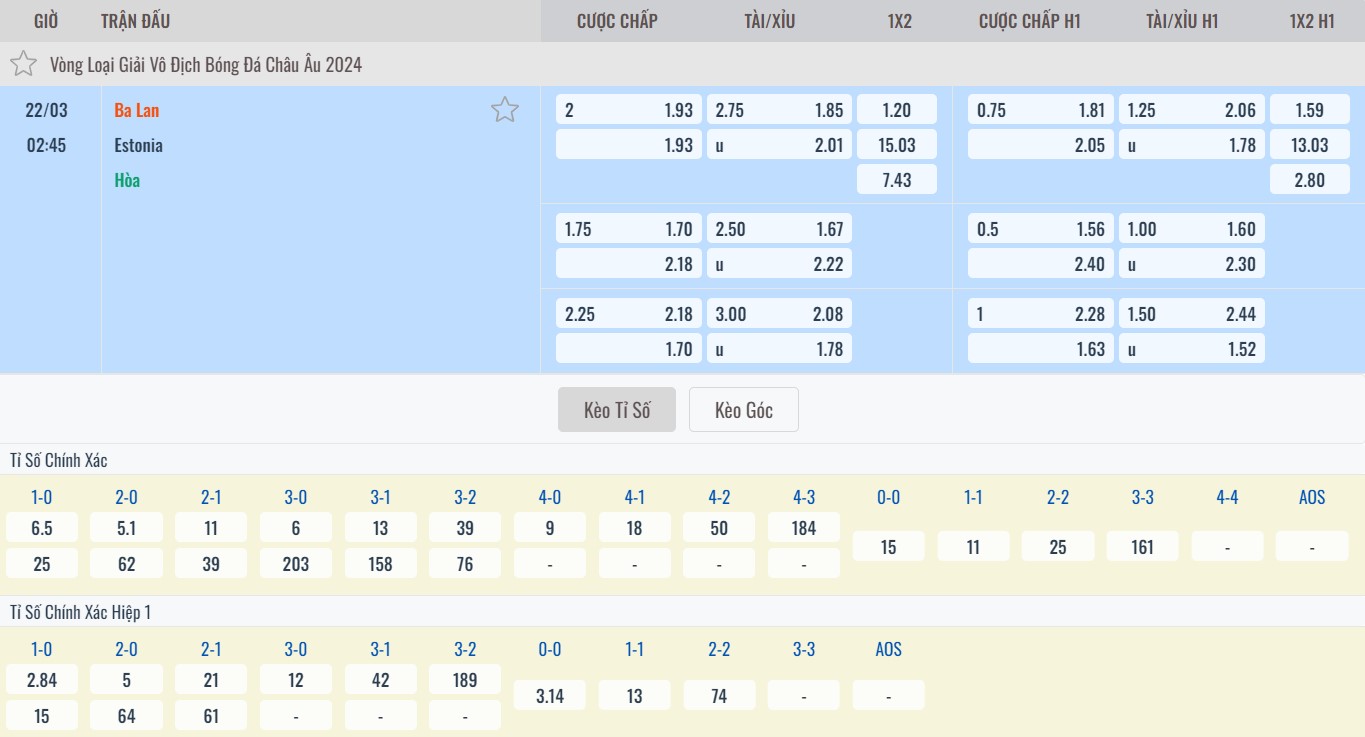Choose draw 1X2 odds 7.43
Screen dimensions: 1365x737
point(897,180)
